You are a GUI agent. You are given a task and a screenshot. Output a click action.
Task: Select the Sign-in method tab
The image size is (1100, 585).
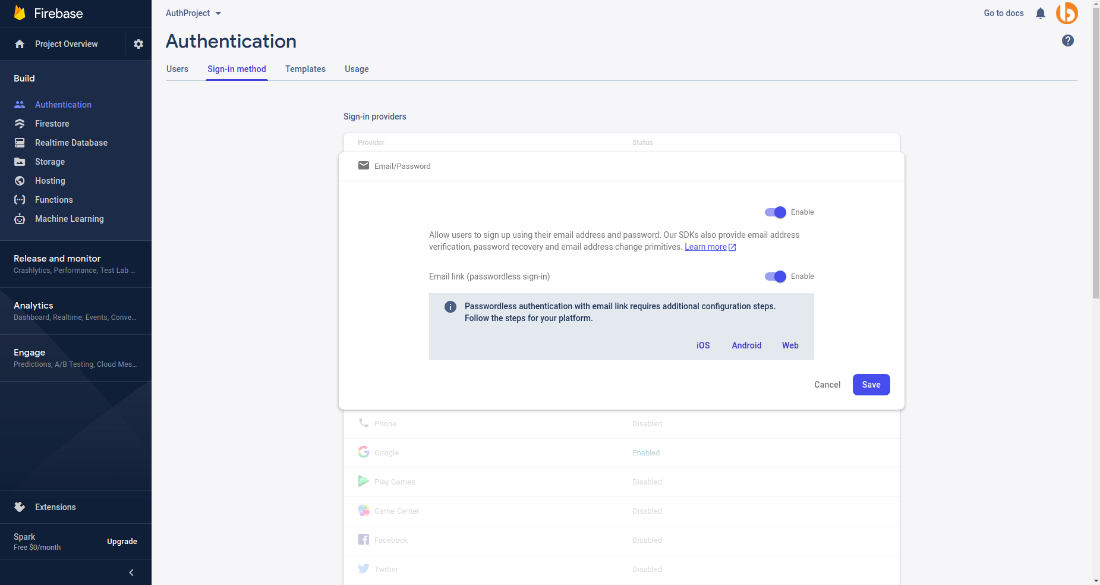[x=236, y=69]
